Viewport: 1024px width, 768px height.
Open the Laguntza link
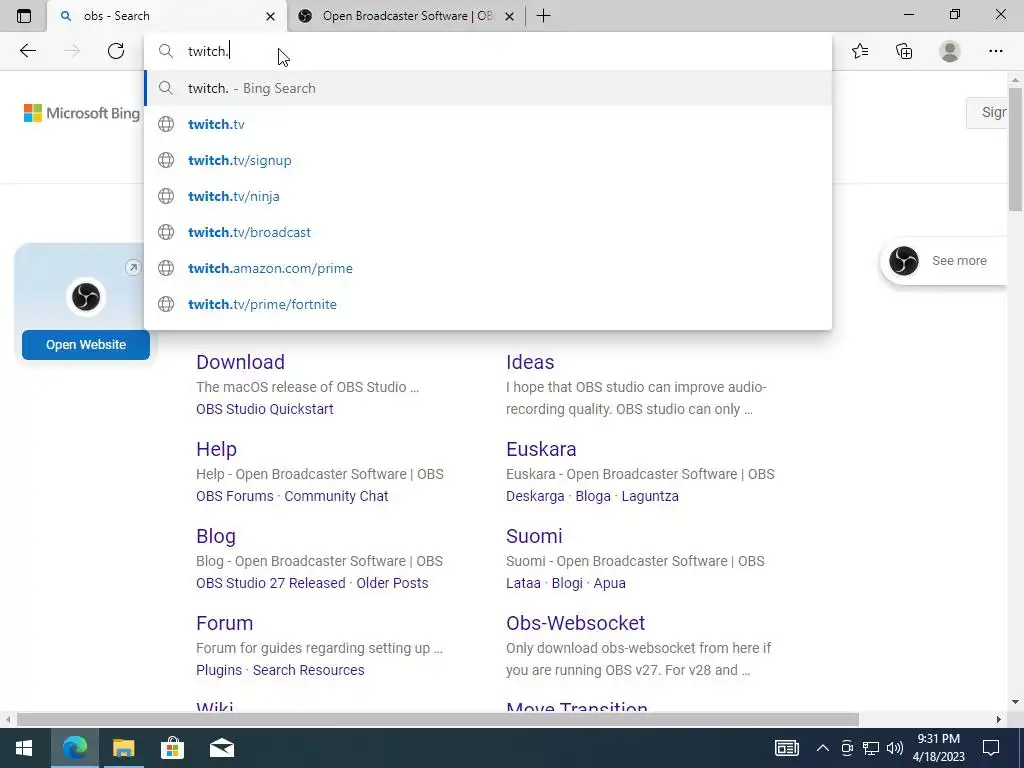(650, 496)
